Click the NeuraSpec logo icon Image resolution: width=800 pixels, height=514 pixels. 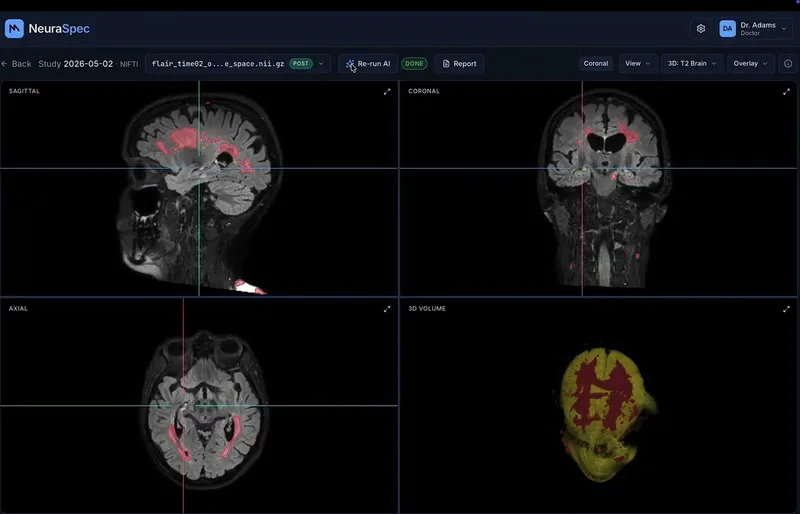point(14,29)
